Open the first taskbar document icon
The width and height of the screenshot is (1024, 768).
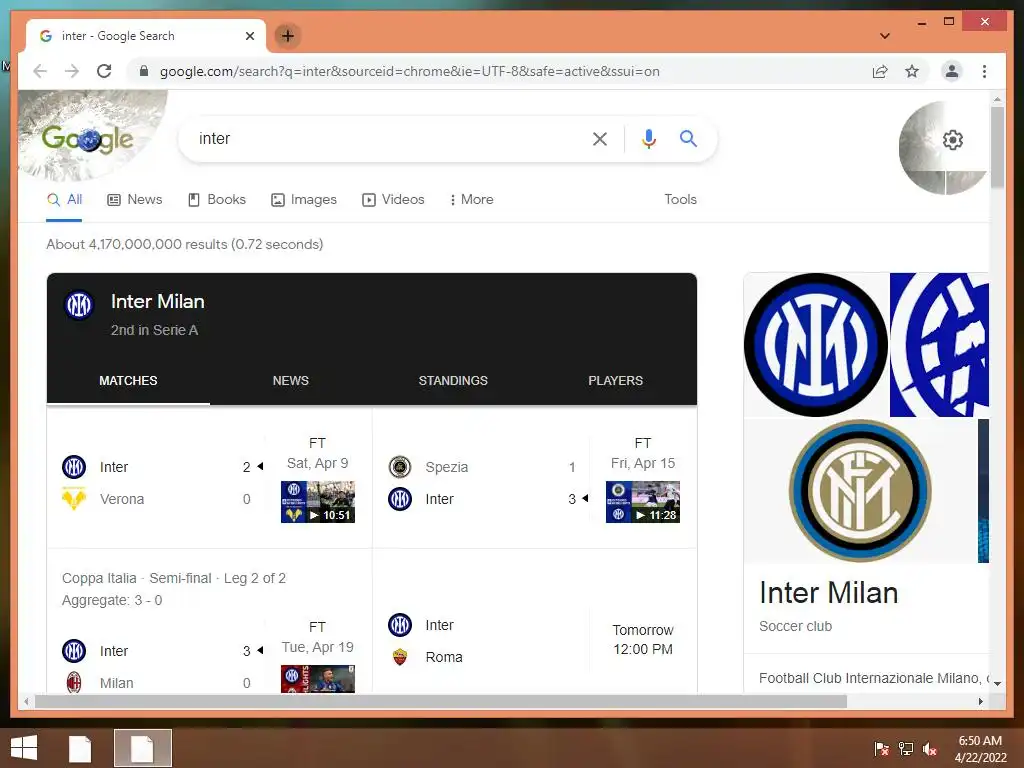pyautogui.click(x=80, y=748)
